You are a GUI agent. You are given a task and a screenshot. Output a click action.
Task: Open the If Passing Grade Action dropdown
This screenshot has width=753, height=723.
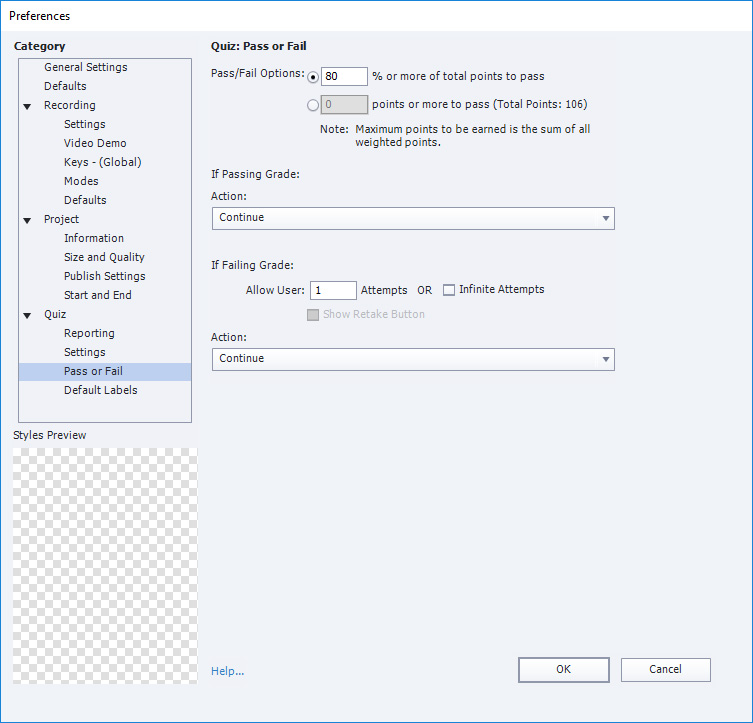[x=413, y=218]
